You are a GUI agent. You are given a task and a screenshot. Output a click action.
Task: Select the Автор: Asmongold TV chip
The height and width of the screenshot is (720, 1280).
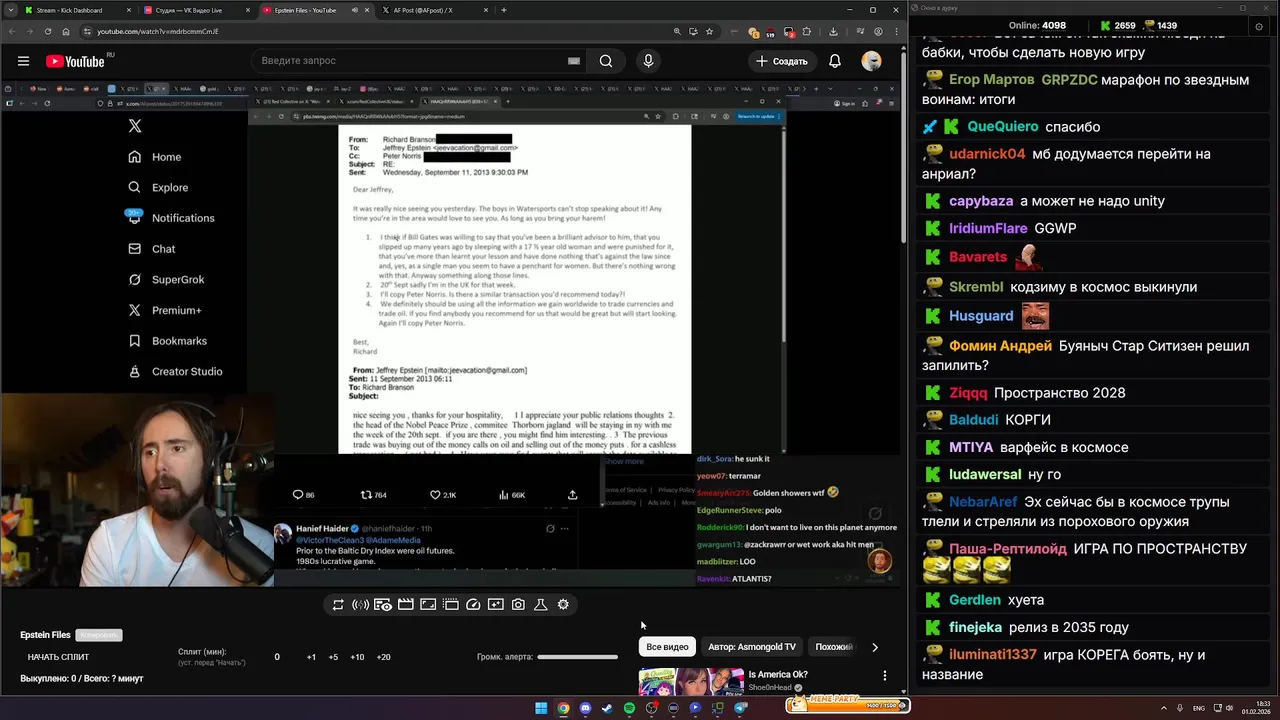[x=752, y=647]
